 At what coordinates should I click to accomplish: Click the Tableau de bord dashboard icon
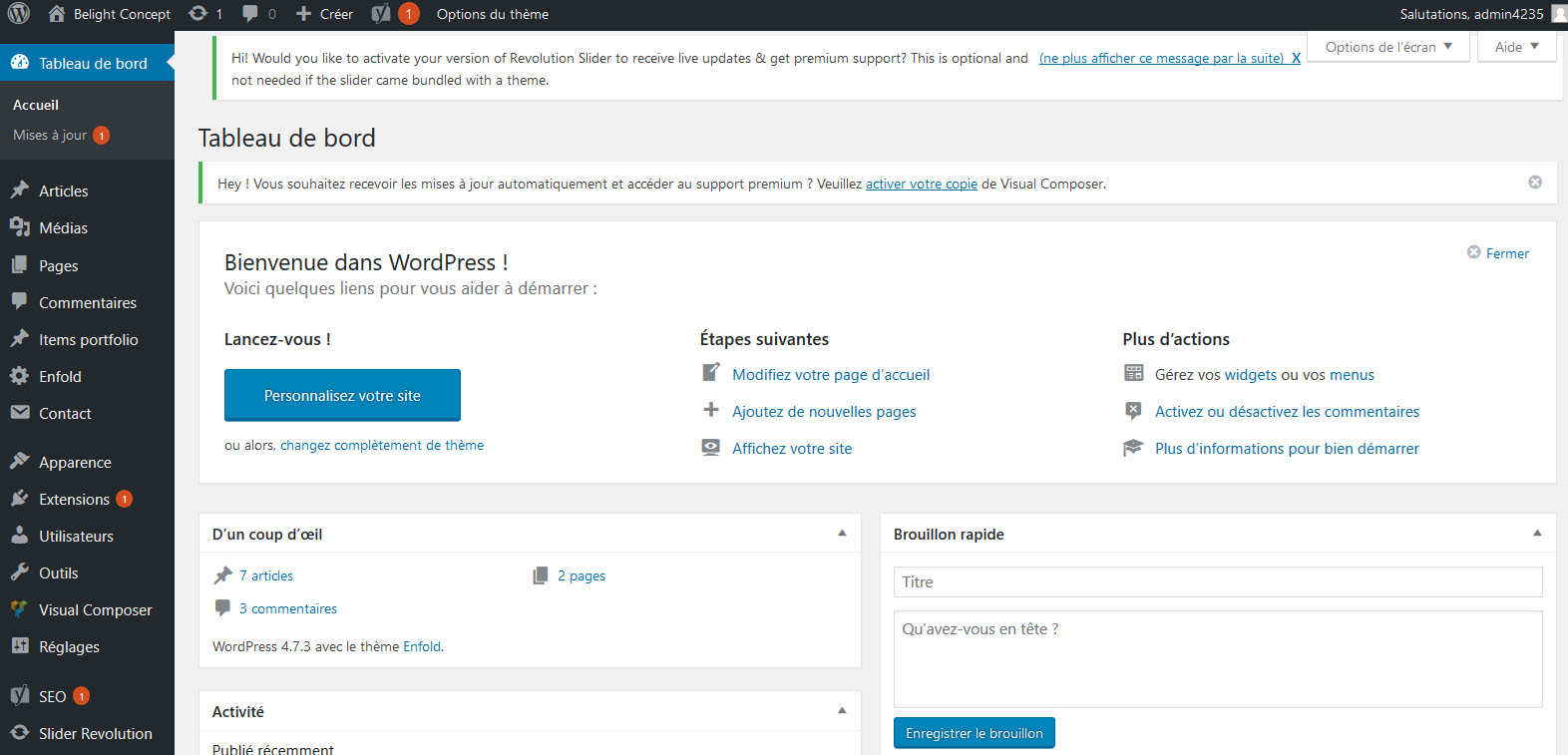point(20,63)
